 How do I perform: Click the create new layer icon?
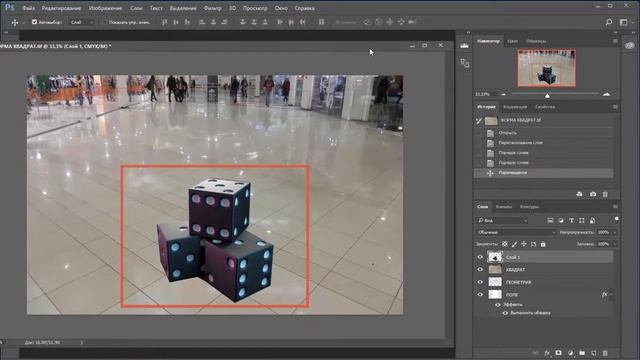(x=593, y=353)
